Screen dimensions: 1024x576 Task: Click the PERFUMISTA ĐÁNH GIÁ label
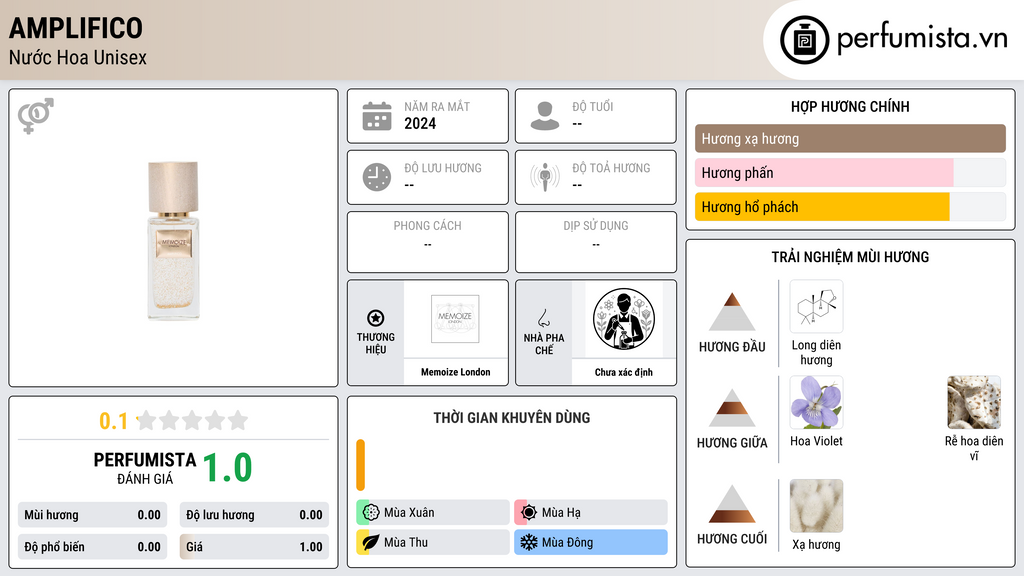145,468
